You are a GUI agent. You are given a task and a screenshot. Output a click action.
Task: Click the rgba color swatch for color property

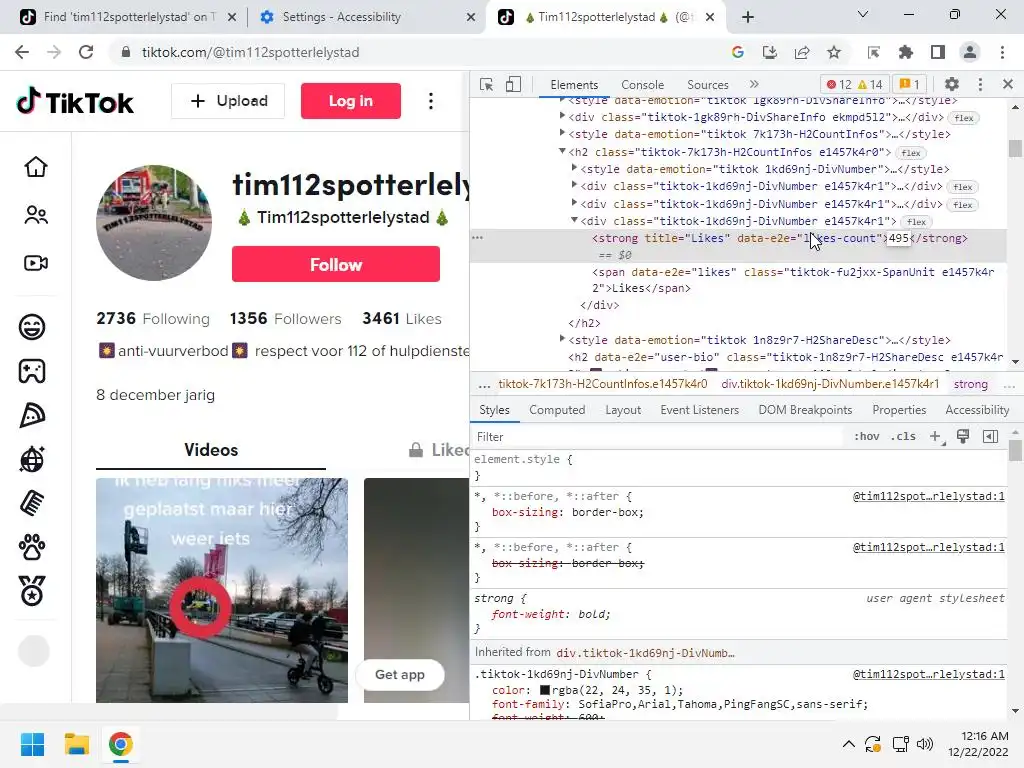(x=545, y=690)
